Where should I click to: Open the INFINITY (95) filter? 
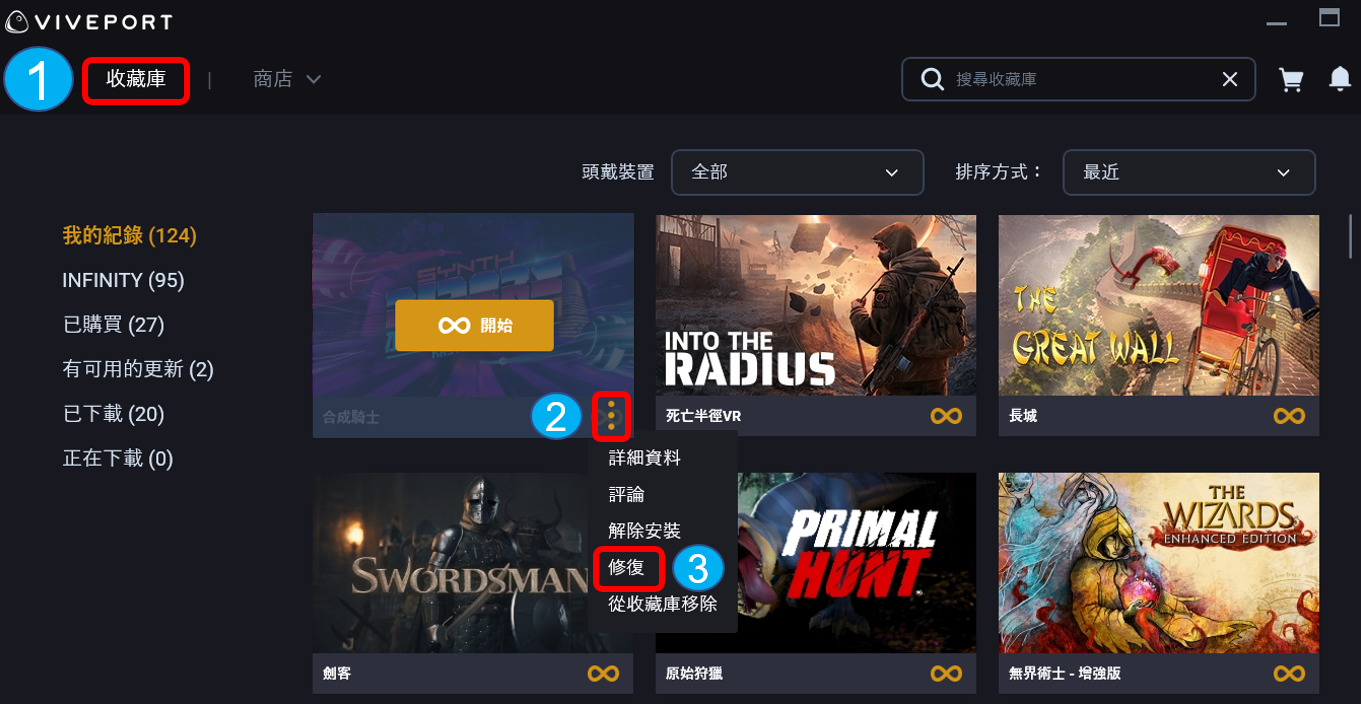pos(123,281)
